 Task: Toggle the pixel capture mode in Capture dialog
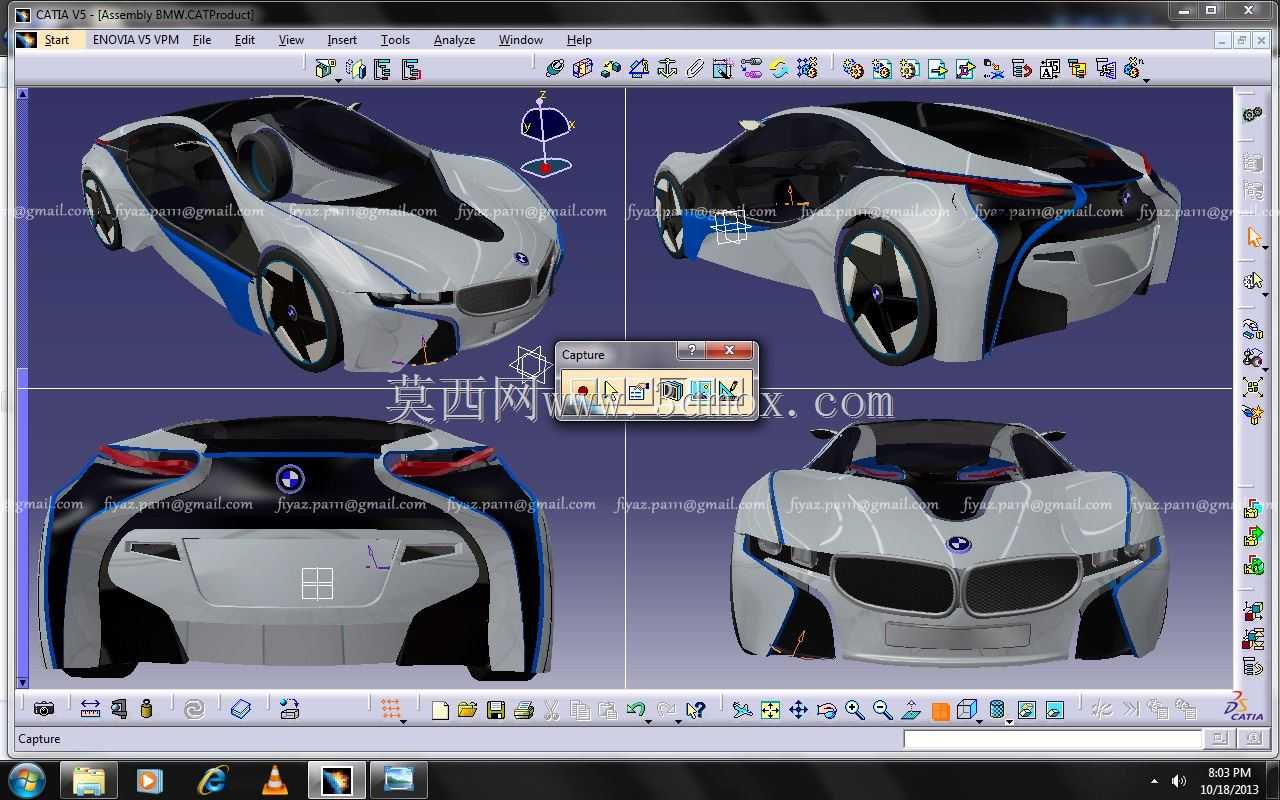click(672, 390)
